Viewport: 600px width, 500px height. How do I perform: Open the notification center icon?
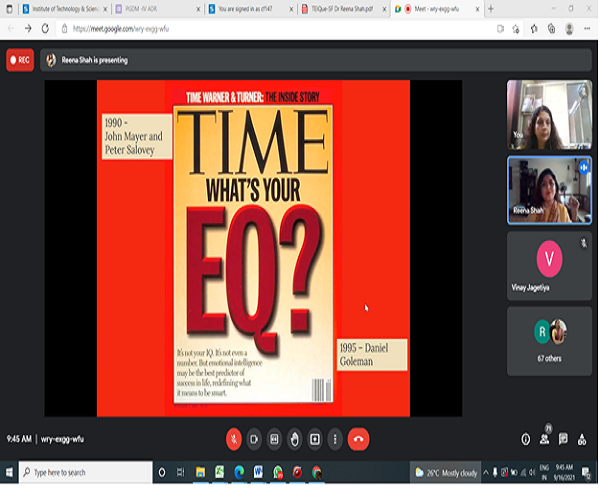click(586, 473)
